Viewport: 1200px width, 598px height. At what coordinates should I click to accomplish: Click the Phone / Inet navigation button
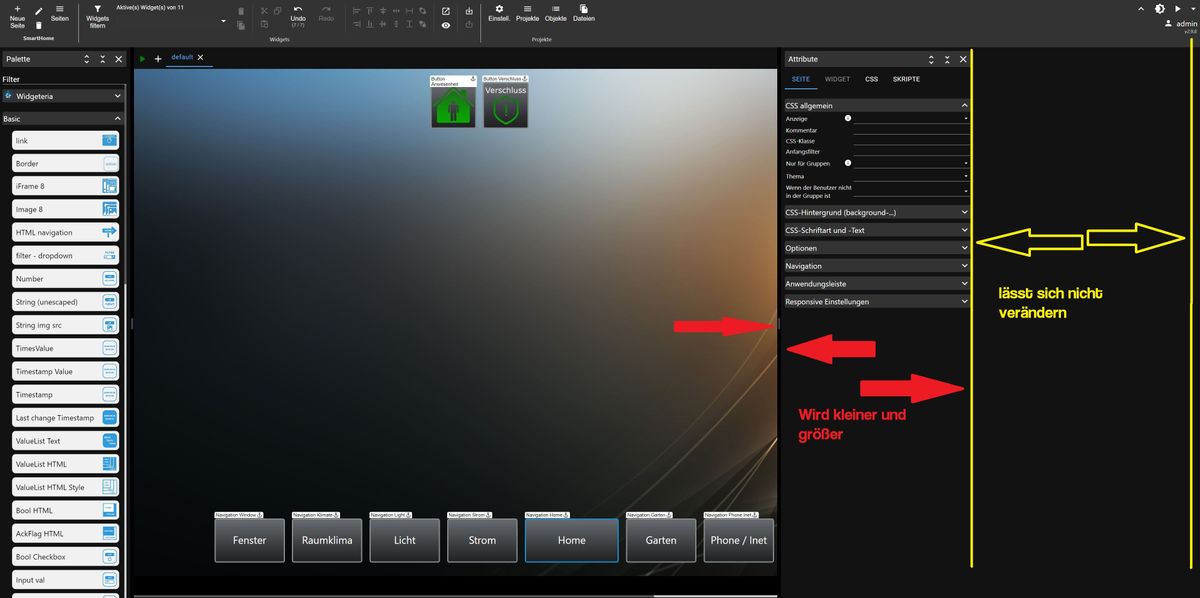pos(738,540)
